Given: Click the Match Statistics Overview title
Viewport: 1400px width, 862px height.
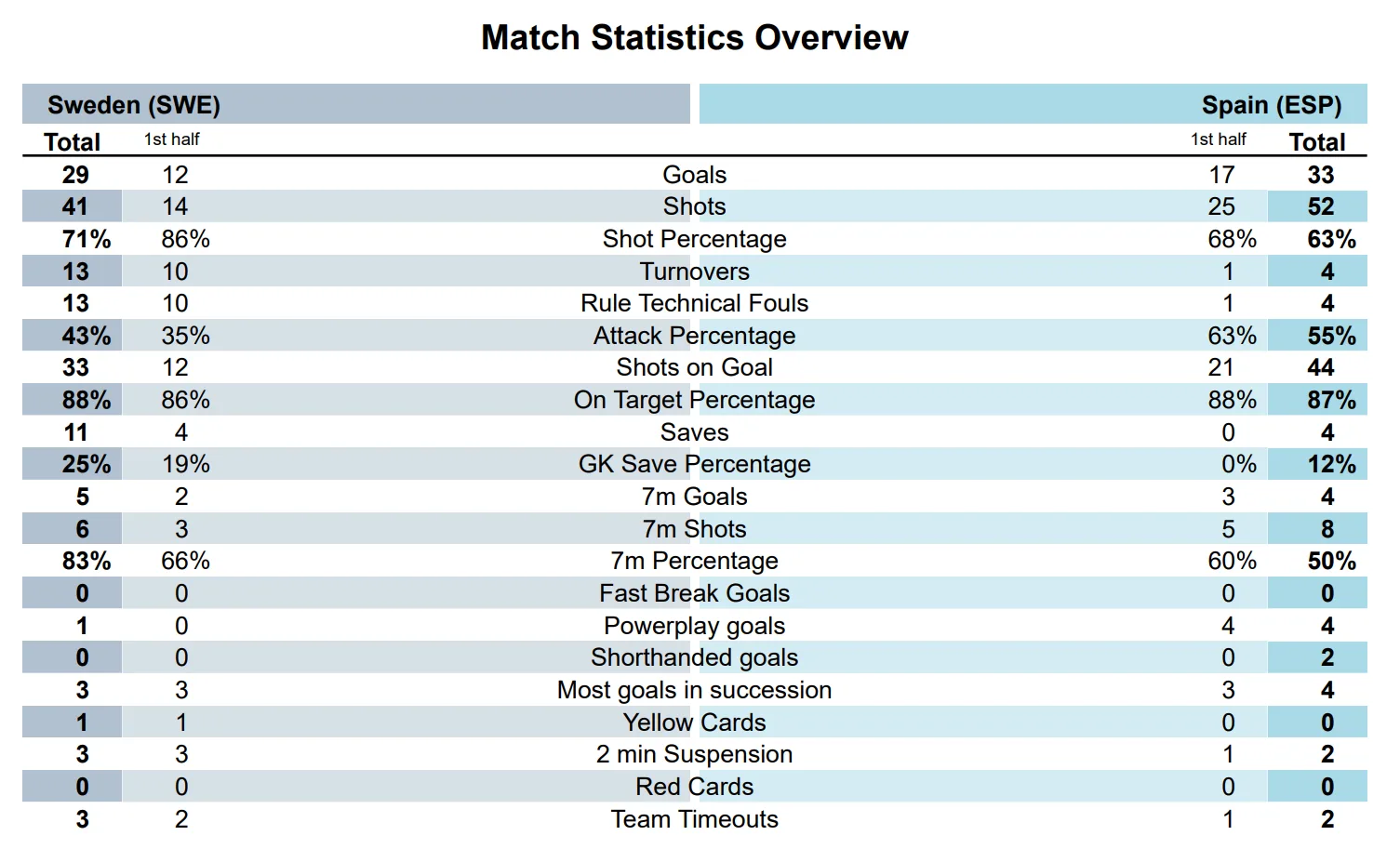Looking at the screenshot, I should pyautogui.click(x=694, y=38).
